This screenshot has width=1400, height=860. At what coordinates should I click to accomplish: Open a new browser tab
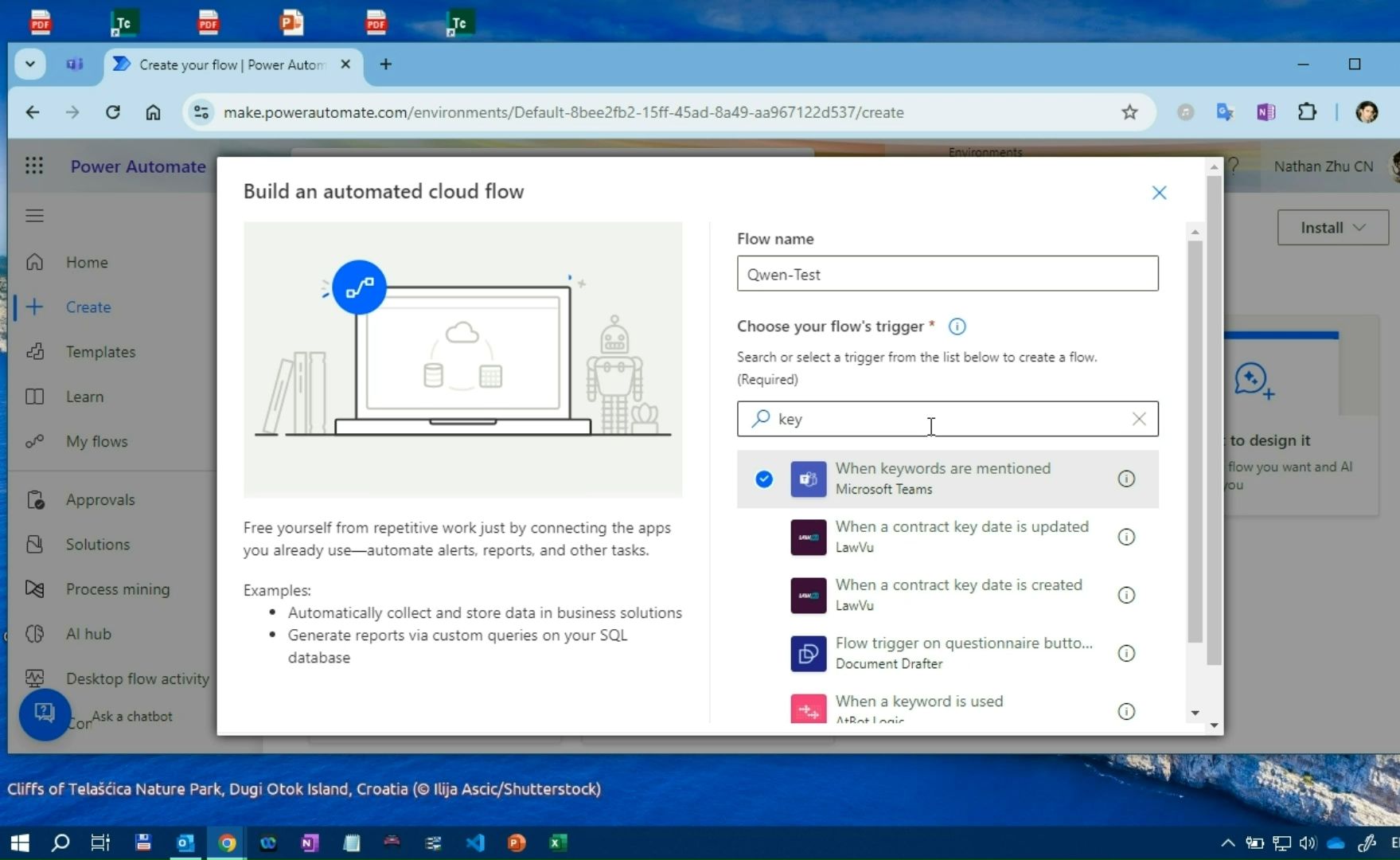click(x=386, y=64)
